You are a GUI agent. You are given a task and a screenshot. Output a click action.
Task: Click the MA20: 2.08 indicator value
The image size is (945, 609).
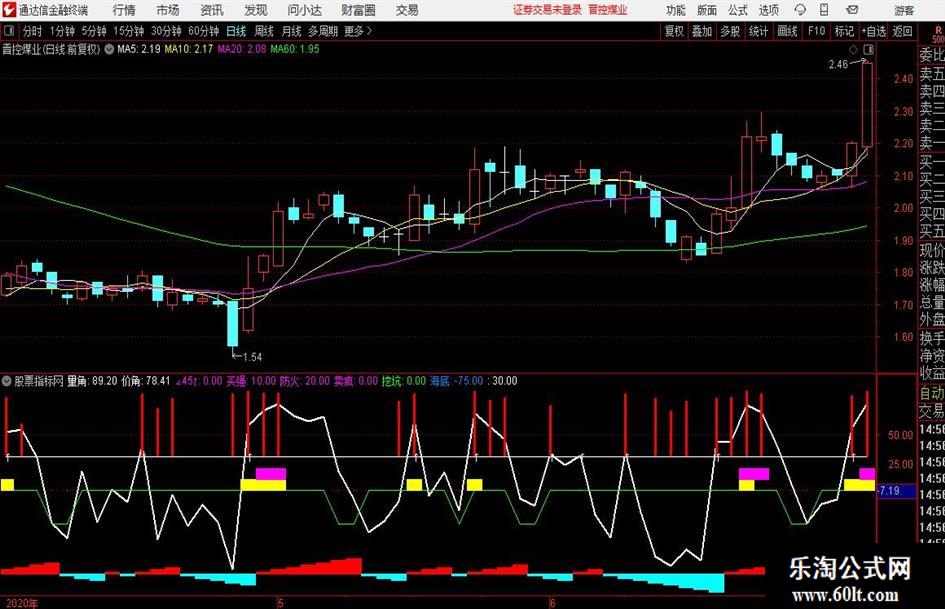point(242,49)
